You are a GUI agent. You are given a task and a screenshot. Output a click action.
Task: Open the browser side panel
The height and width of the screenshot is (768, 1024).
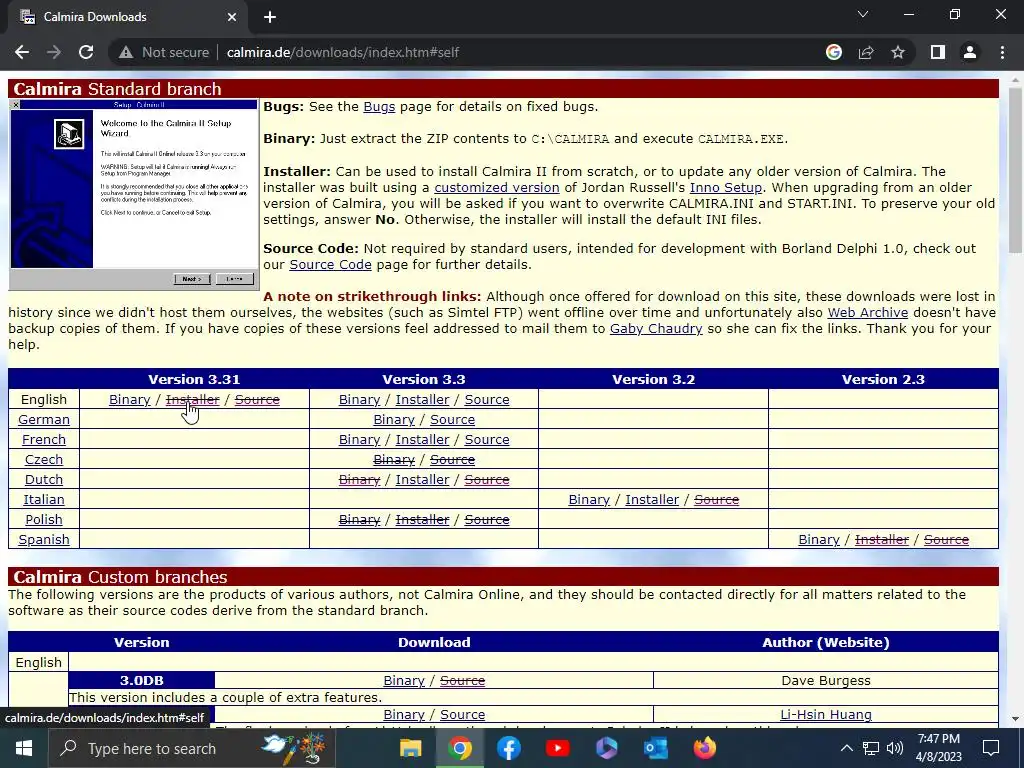938,52
